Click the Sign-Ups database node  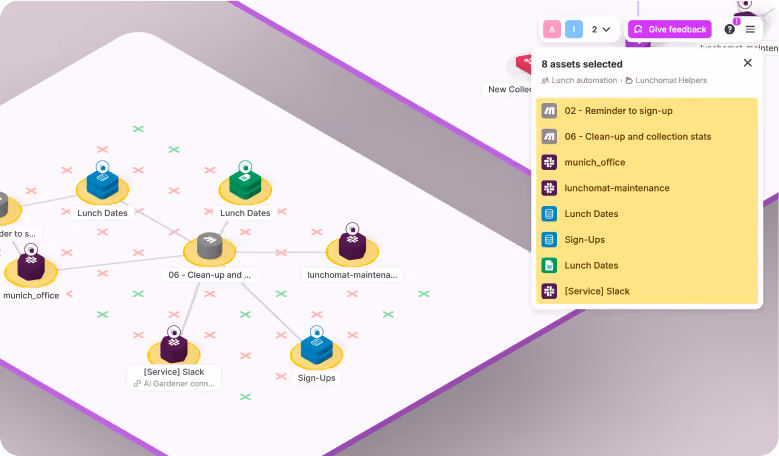316,350
